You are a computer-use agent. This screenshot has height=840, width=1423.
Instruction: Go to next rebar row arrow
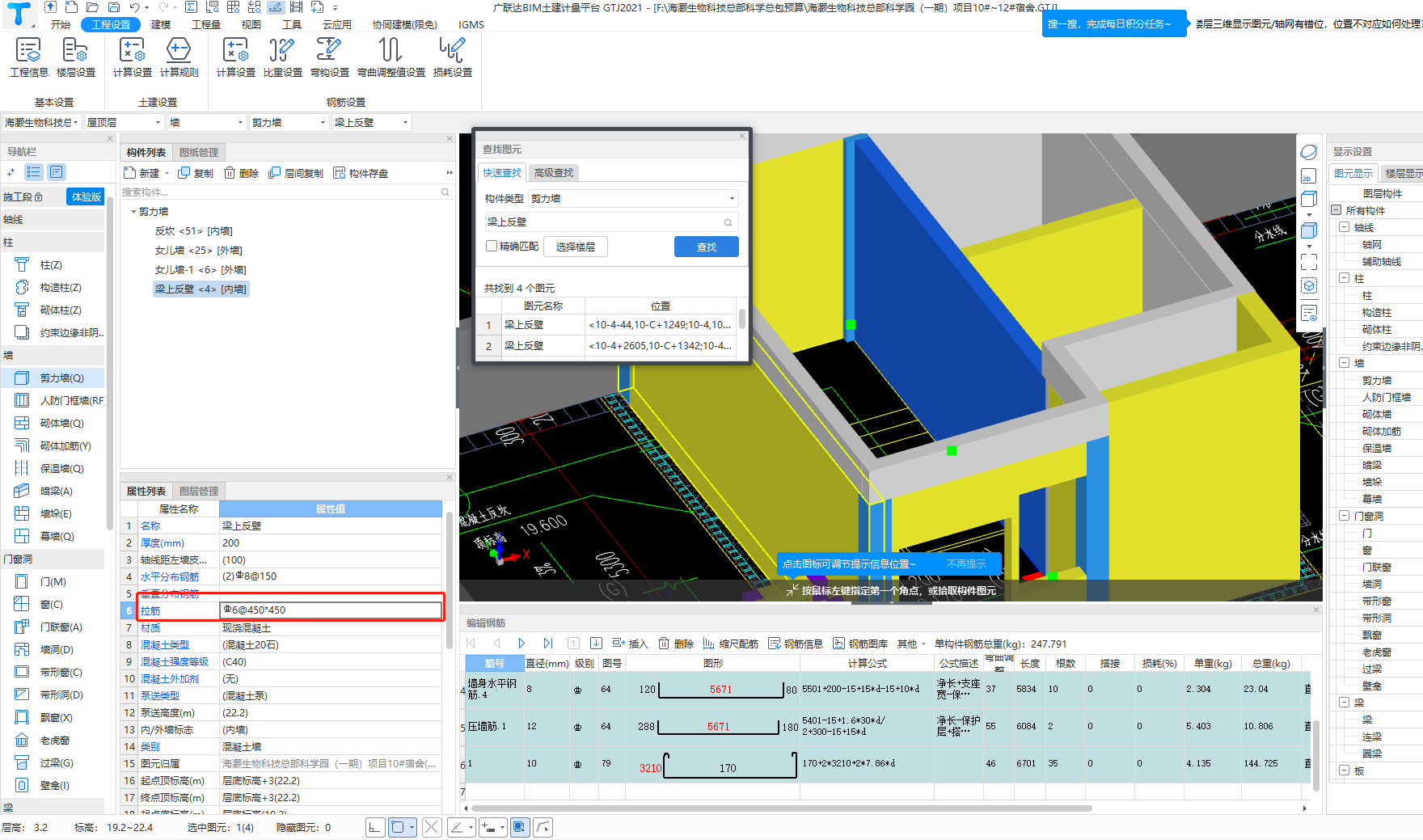tap(521, 644)
